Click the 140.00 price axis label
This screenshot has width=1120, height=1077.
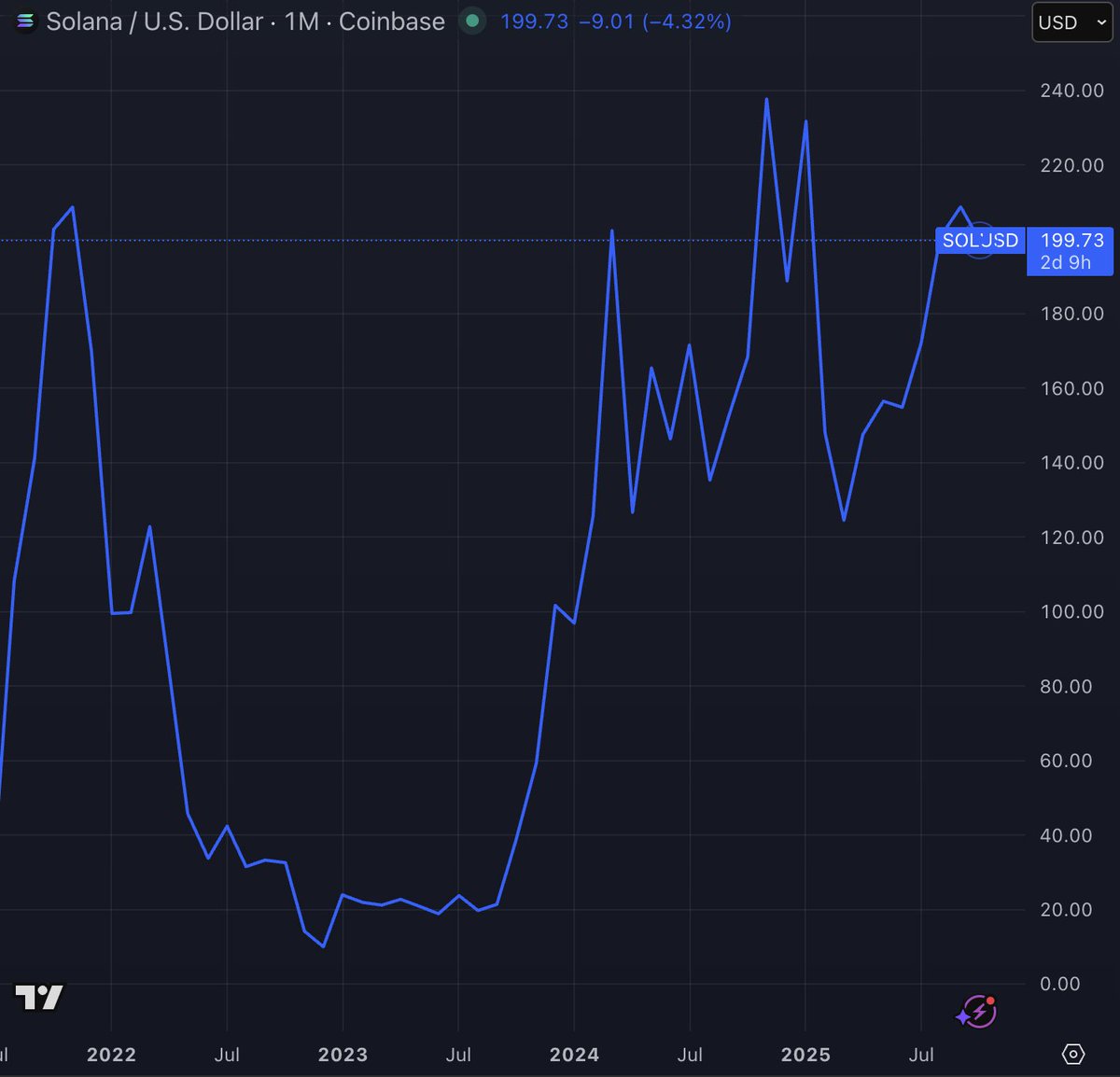1072,463
